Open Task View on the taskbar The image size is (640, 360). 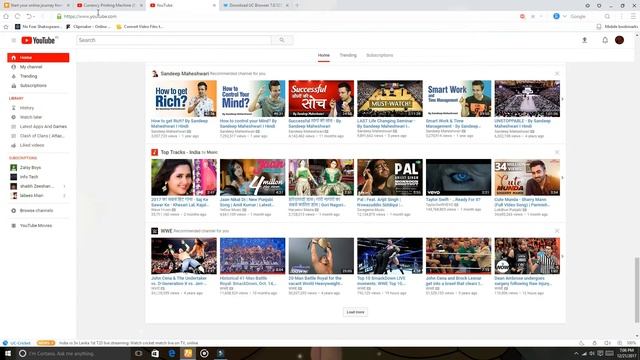coord(139,353)
